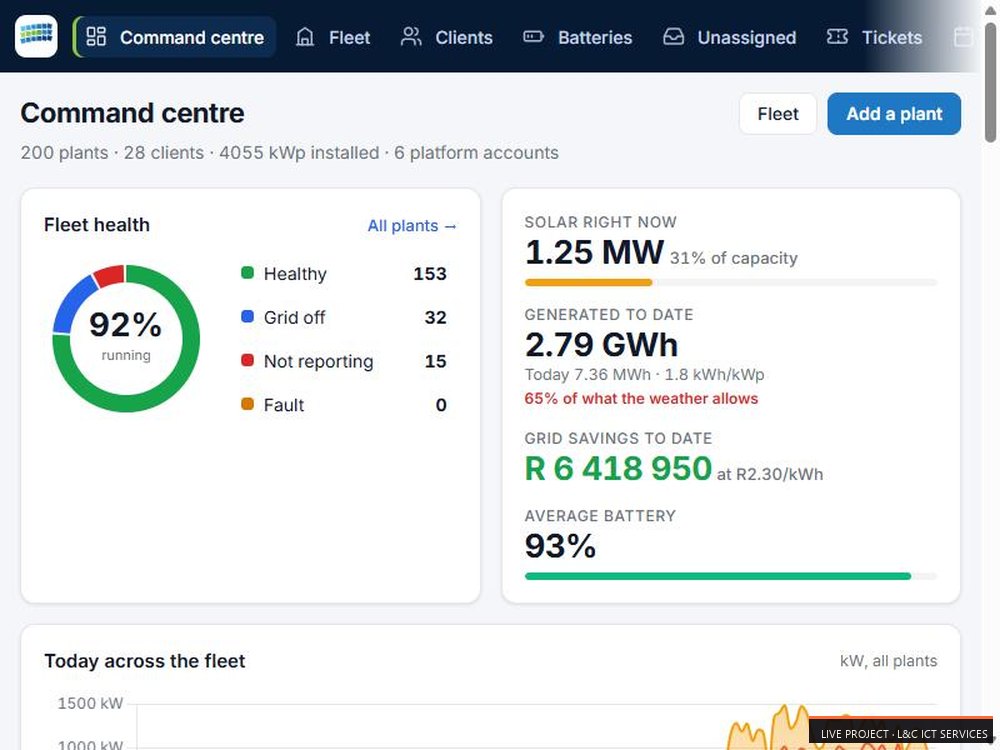Click '65% of what the weather allows'
The image size is (1000, 750).
tap(641, 399)
